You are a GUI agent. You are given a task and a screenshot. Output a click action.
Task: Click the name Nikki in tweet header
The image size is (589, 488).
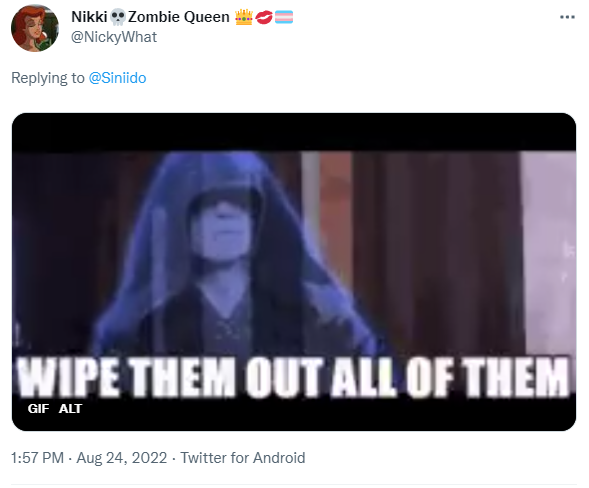(89, 17)
